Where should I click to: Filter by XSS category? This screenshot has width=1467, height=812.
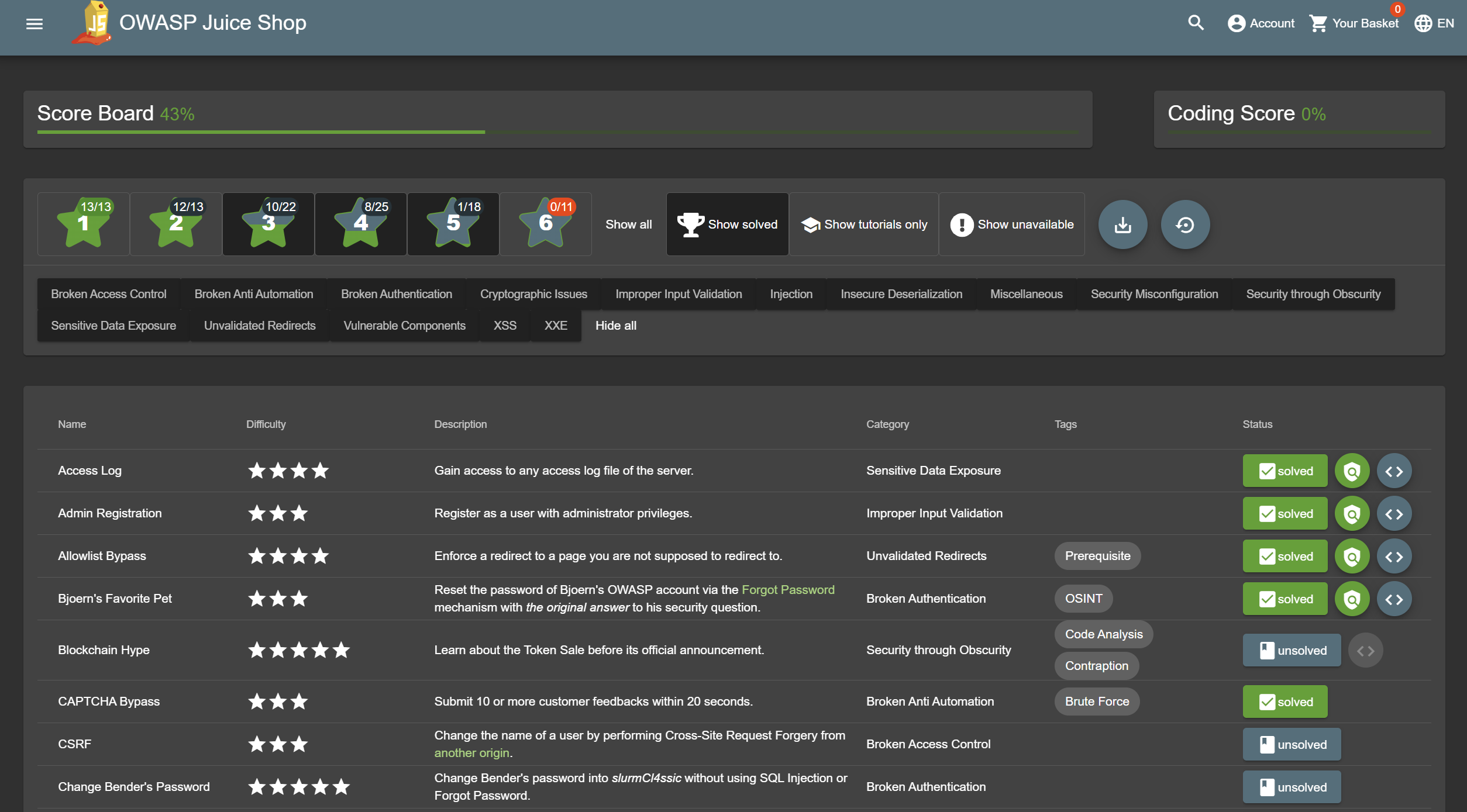tap(505, 326)
